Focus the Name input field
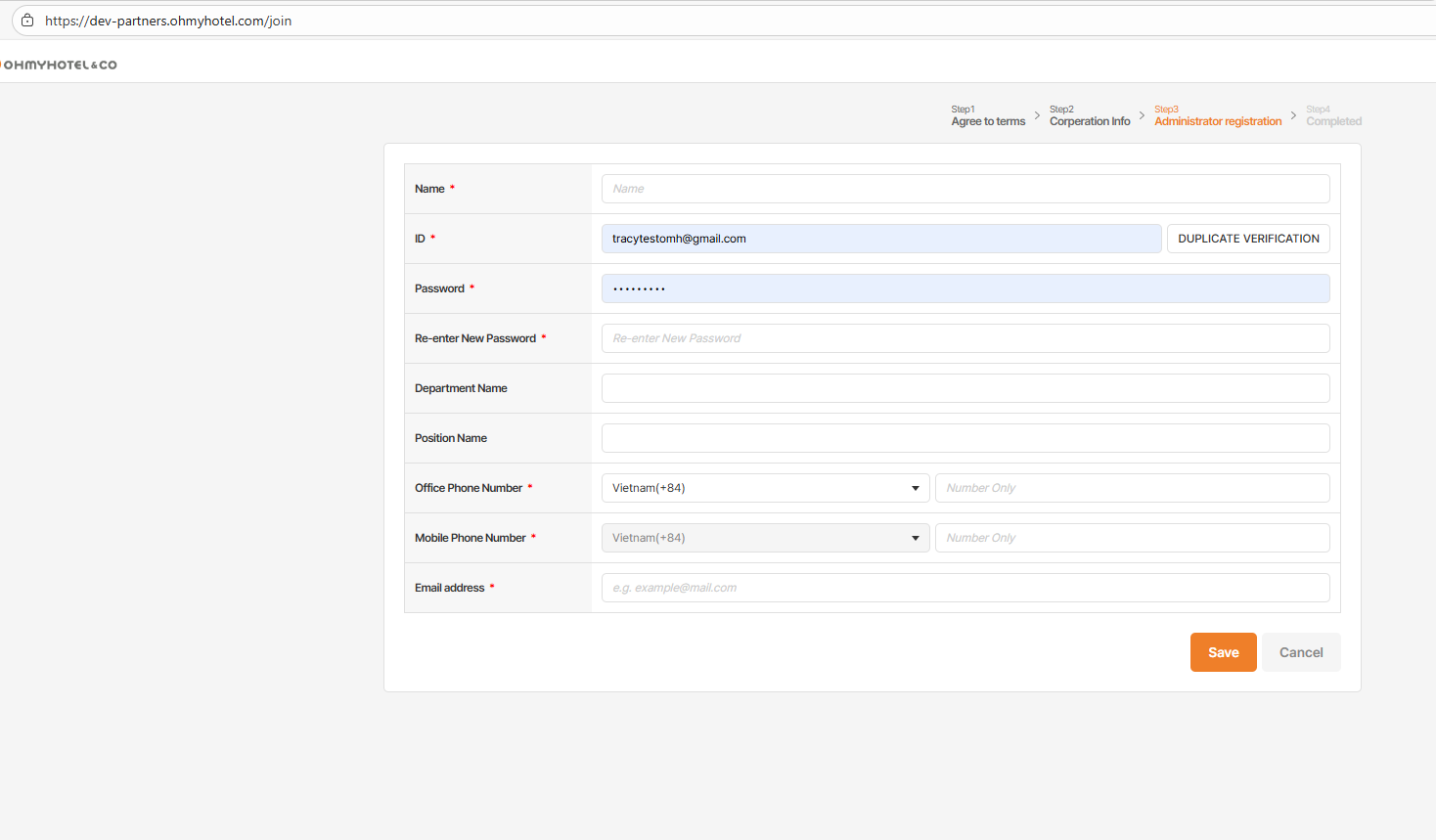Image resolution: width=1436 pixels, height=840 pixels. coord(965,189)
